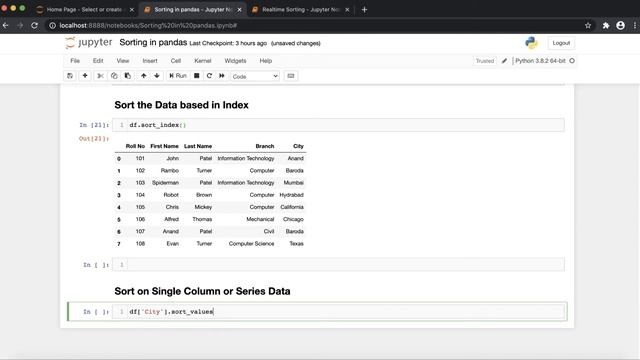Open the Kernel menu
640x360 pixels.
point(203,61)
